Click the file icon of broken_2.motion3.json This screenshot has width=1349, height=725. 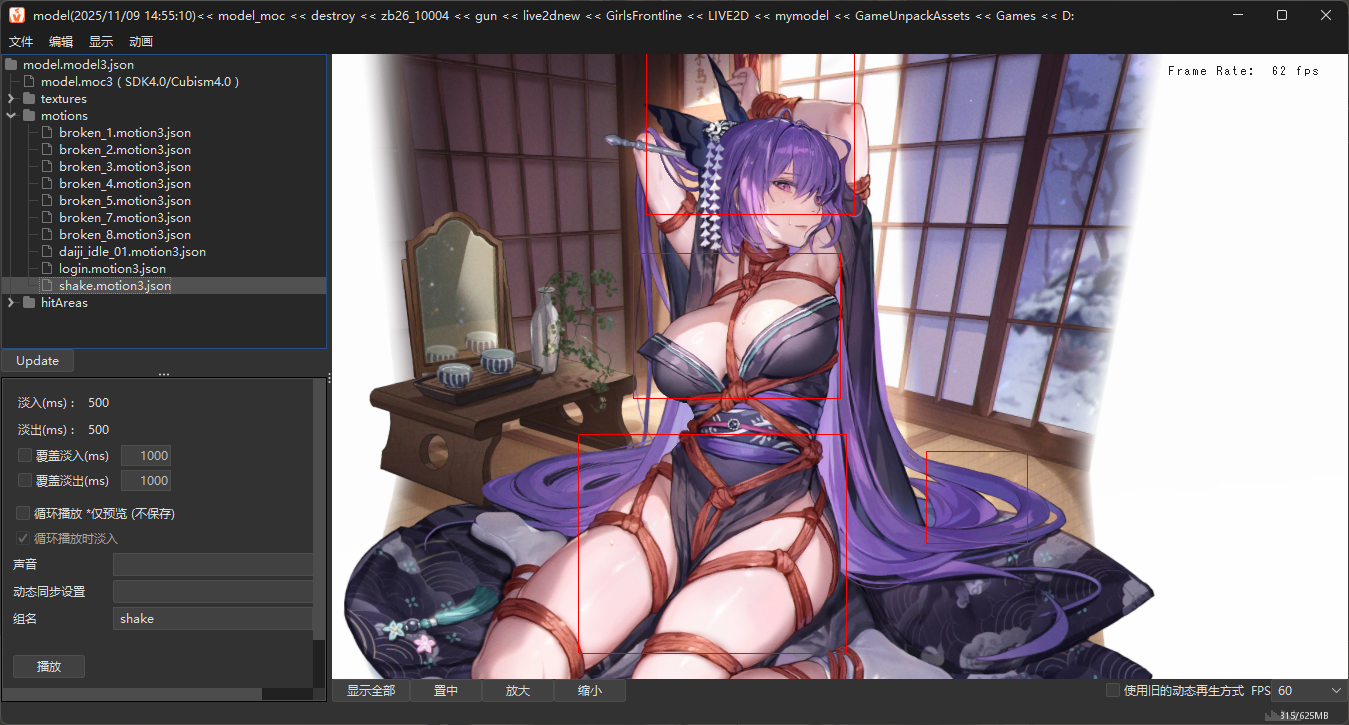point(47,149)
